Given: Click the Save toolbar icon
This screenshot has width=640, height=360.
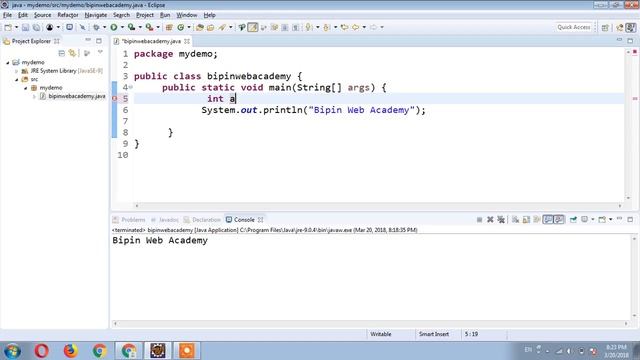Looking at the screenshot, I should point(25,27).
